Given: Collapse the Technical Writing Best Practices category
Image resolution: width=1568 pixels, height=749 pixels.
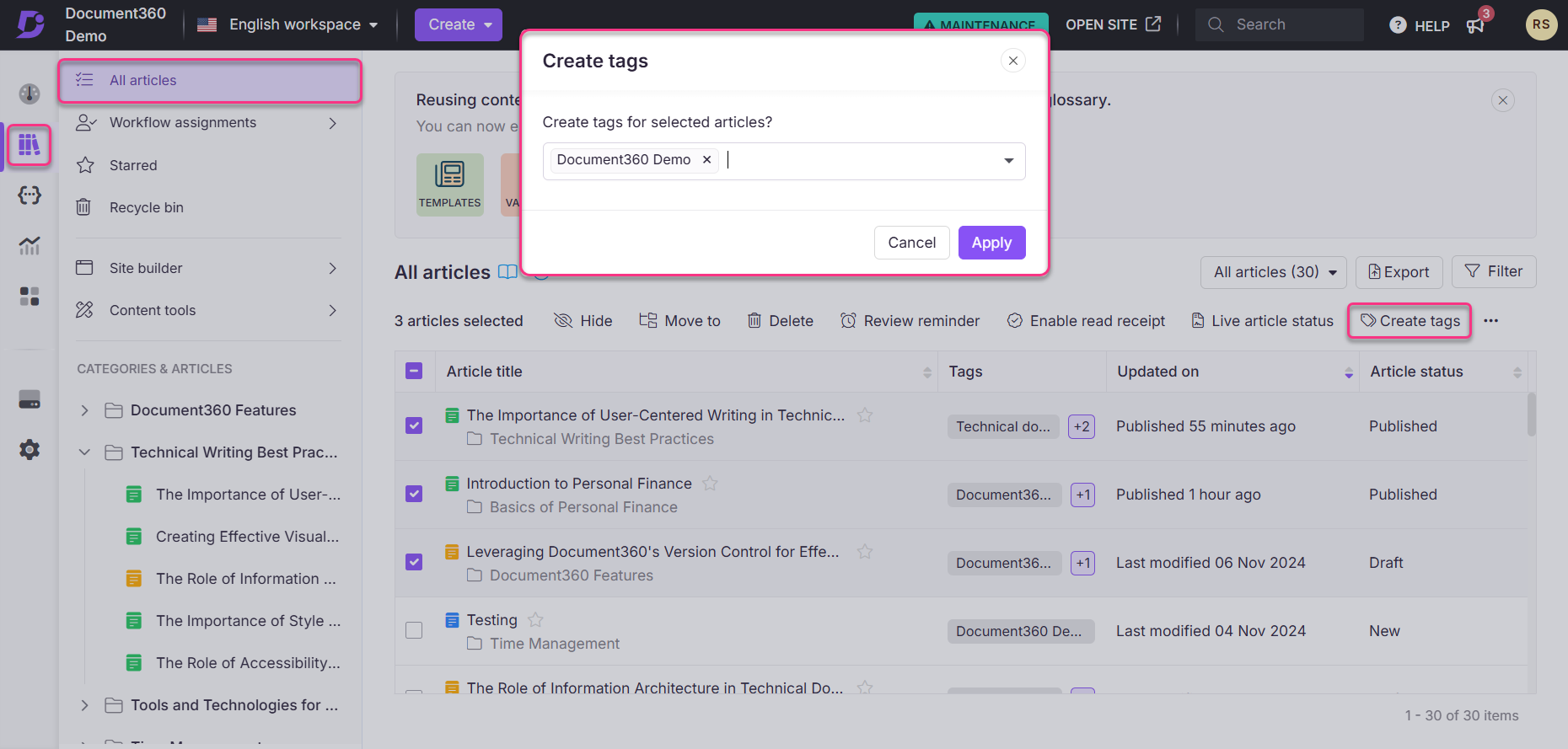Looking at the screenshot, I should [84, 452].
